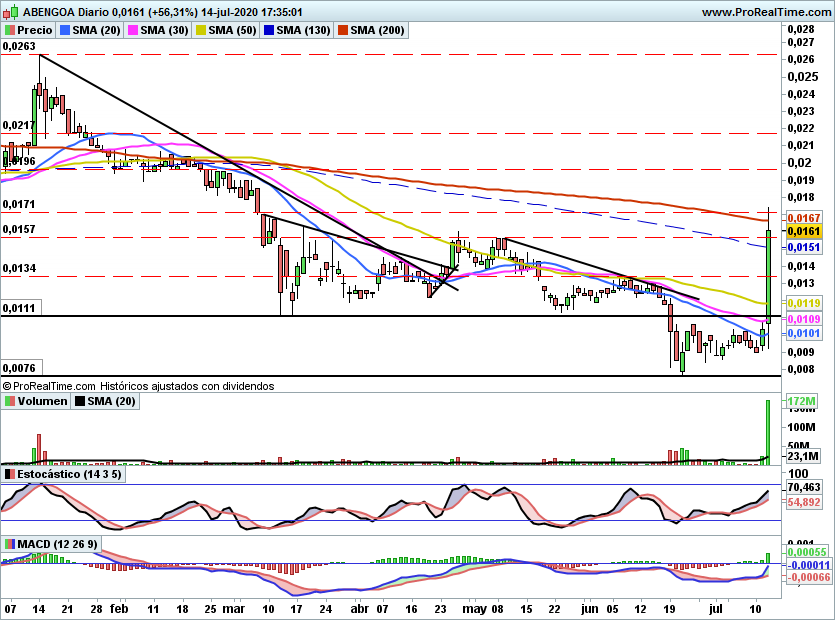835x620 pixels.
Task: Click the Precio candle color icon
Action: 10,30
